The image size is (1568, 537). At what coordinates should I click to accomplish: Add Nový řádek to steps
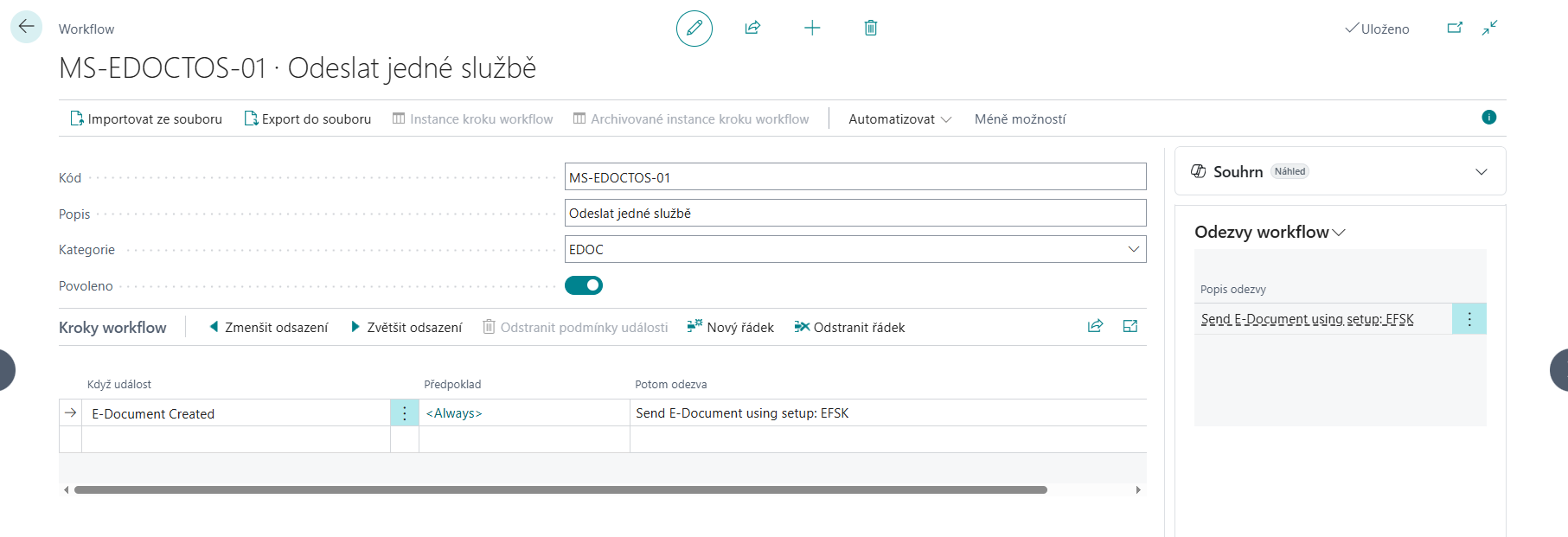730,327
